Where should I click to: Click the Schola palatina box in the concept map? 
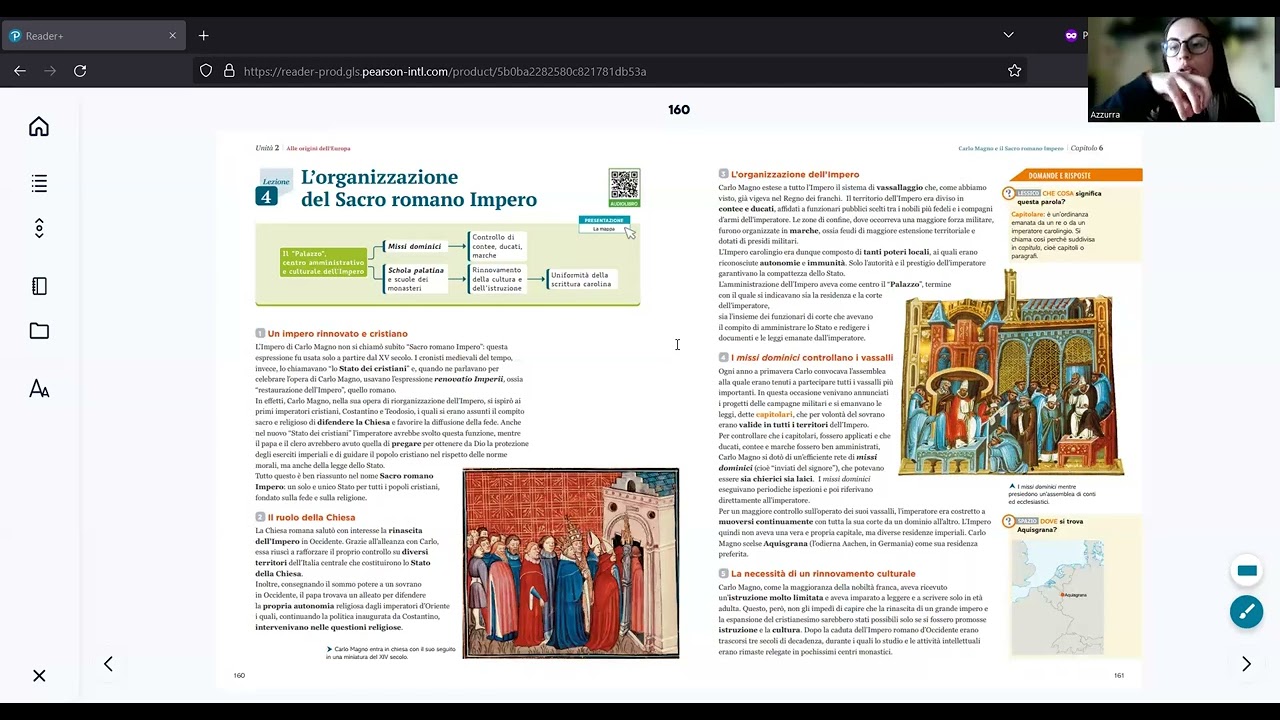click(x=415, y=279)
